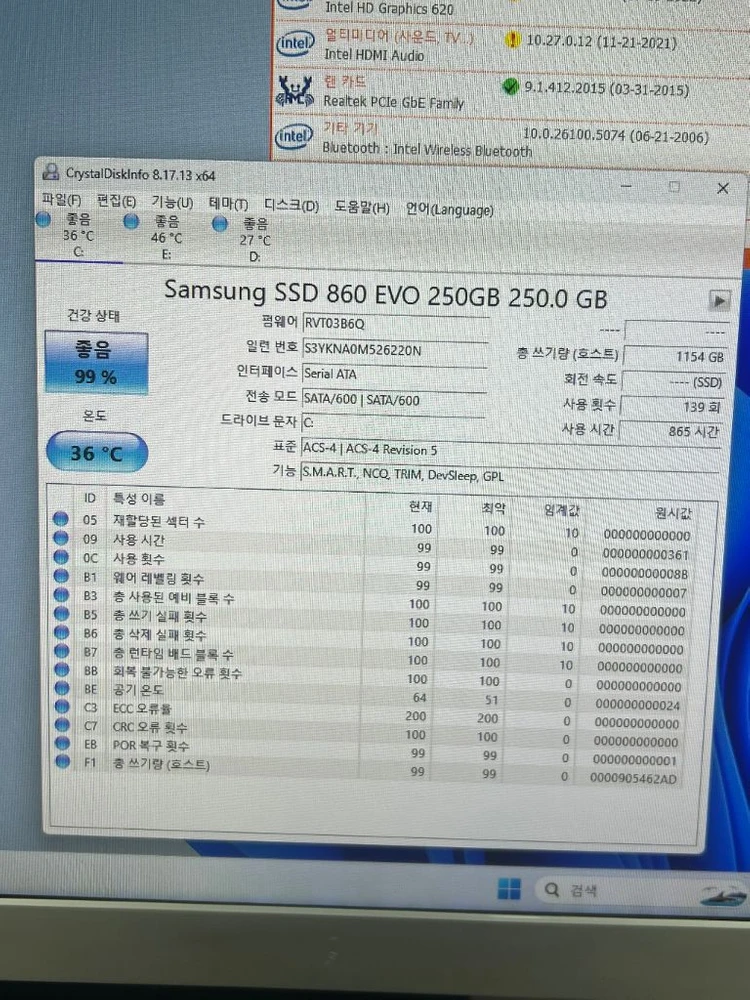
Task: Open the Windows Start button on taskbar
Action: 508,888
